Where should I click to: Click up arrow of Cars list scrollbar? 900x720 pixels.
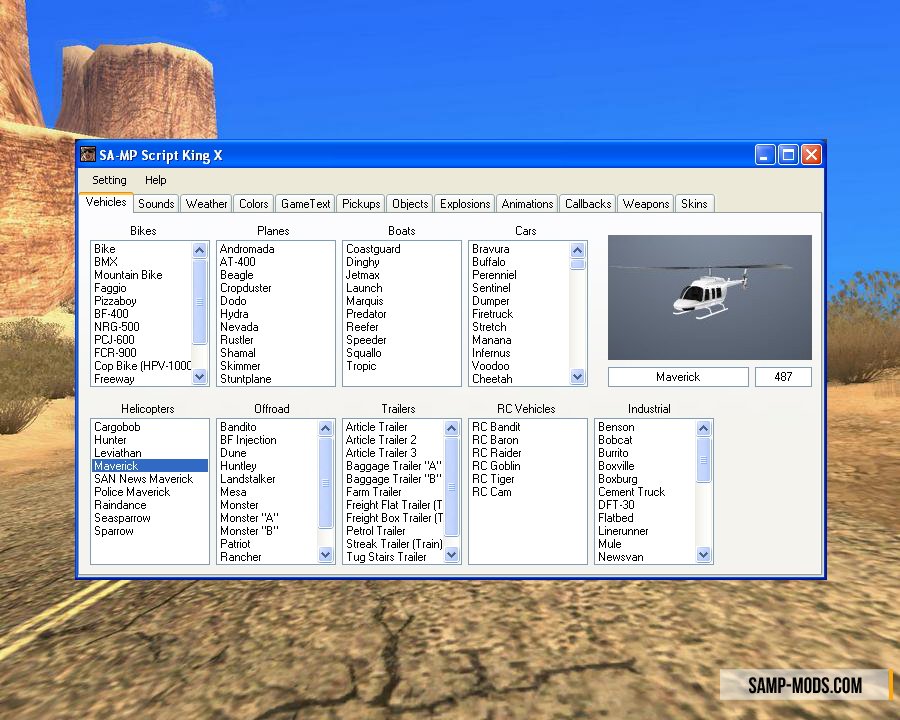click(x=577, y=250)
